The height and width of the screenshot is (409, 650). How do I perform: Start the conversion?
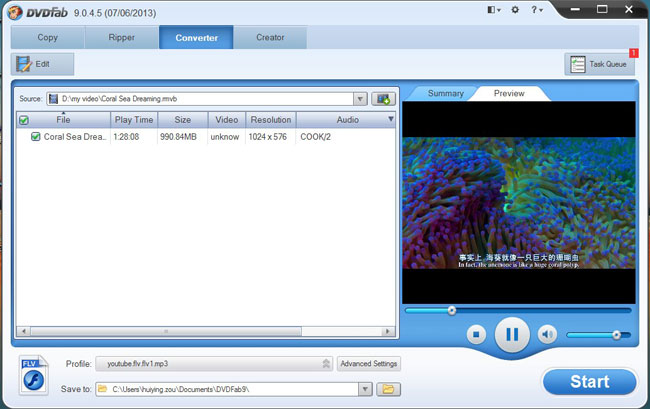589,382
